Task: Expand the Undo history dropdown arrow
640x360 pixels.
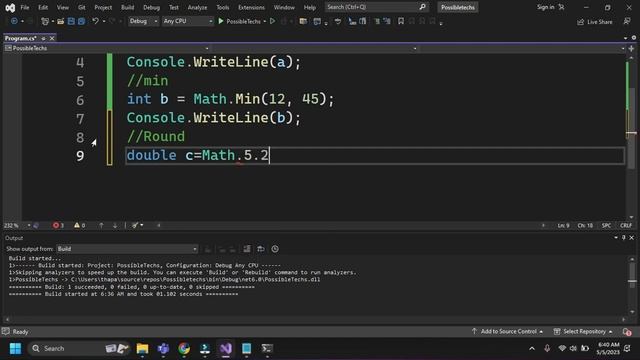Action: (104, 21)
